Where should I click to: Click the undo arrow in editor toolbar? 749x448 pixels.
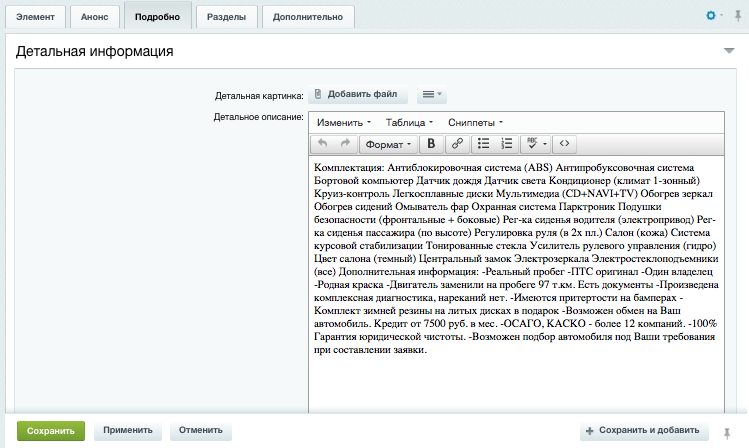pos(322,143)
